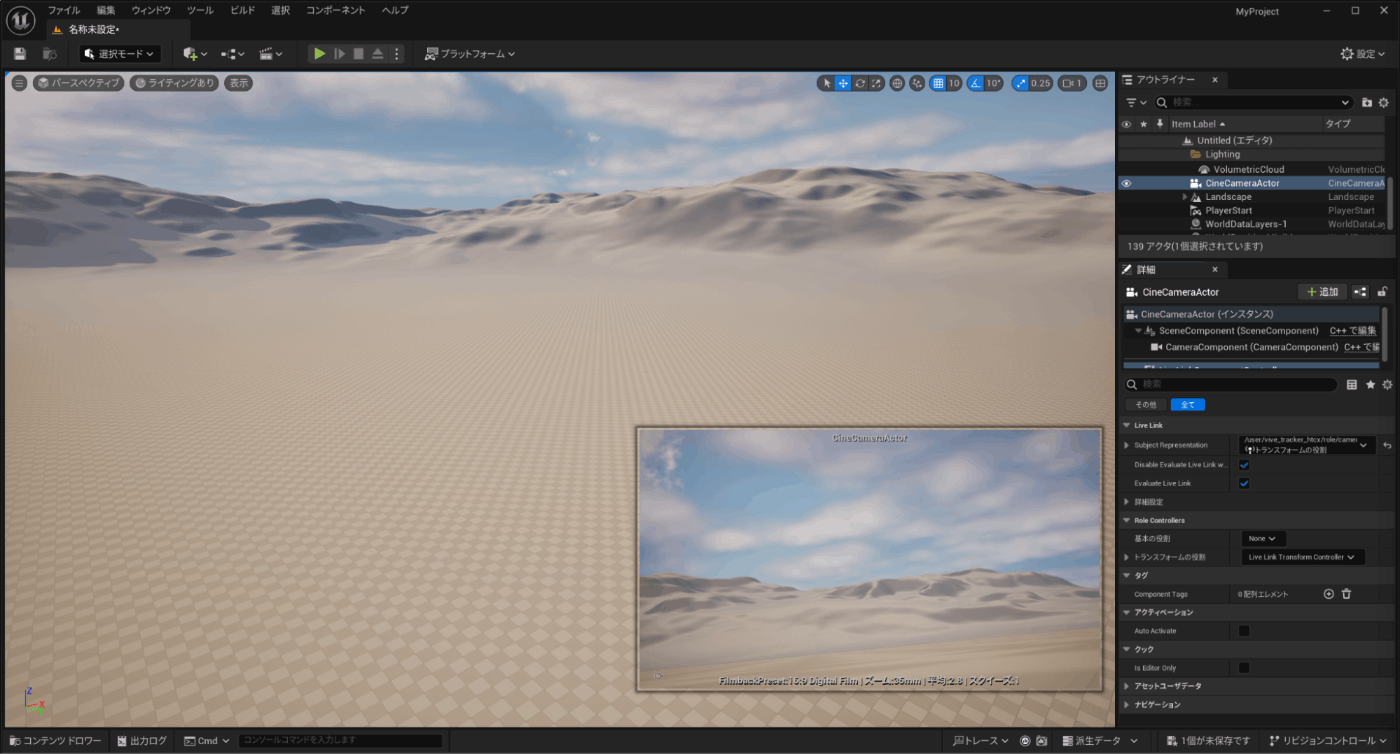Image resolution: width=1400 pixels, height=754 pixels.
Task: Click the eject button in play controls
Action: click(377, 54)
